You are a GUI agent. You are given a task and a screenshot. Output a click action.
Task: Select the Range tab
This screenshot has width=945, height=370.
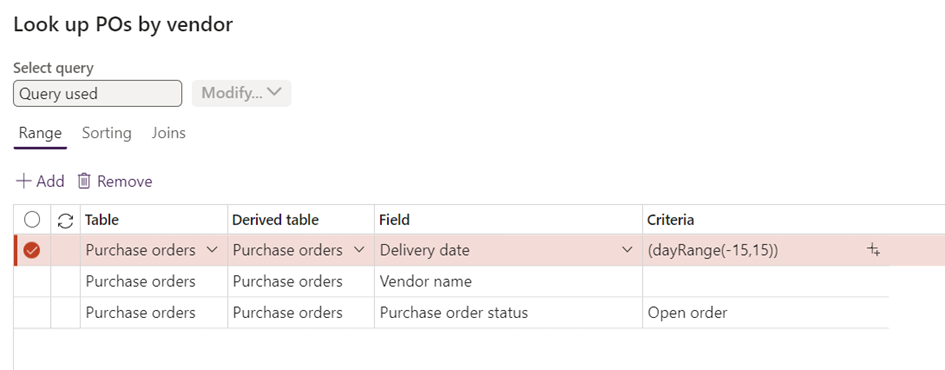tap(40, 133)
